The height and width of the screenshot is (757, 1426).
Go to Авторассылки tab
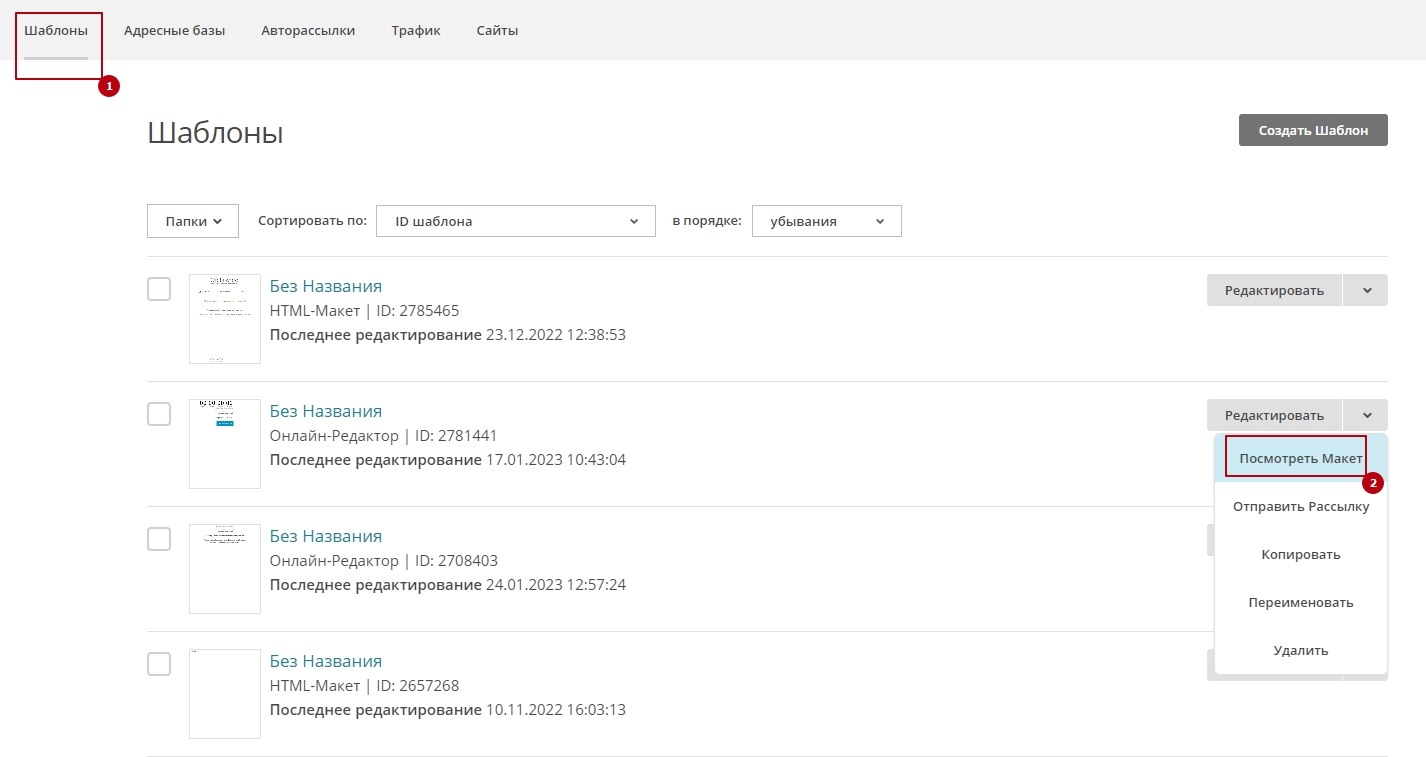pos(308,31)
